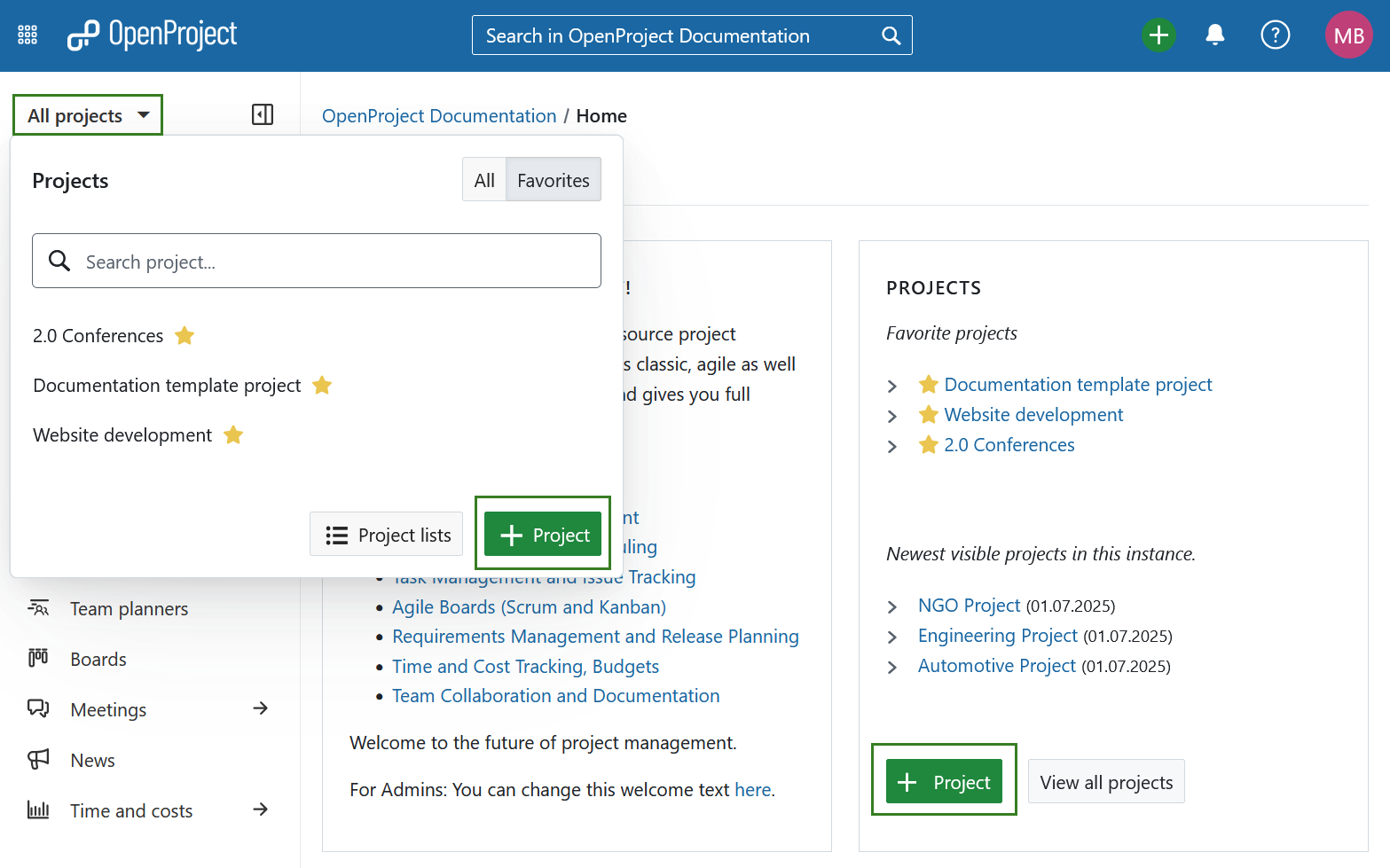Toggle favorite star for Documentation template project in dropdown
This screenshot has width=1390, height=868.
322,385
